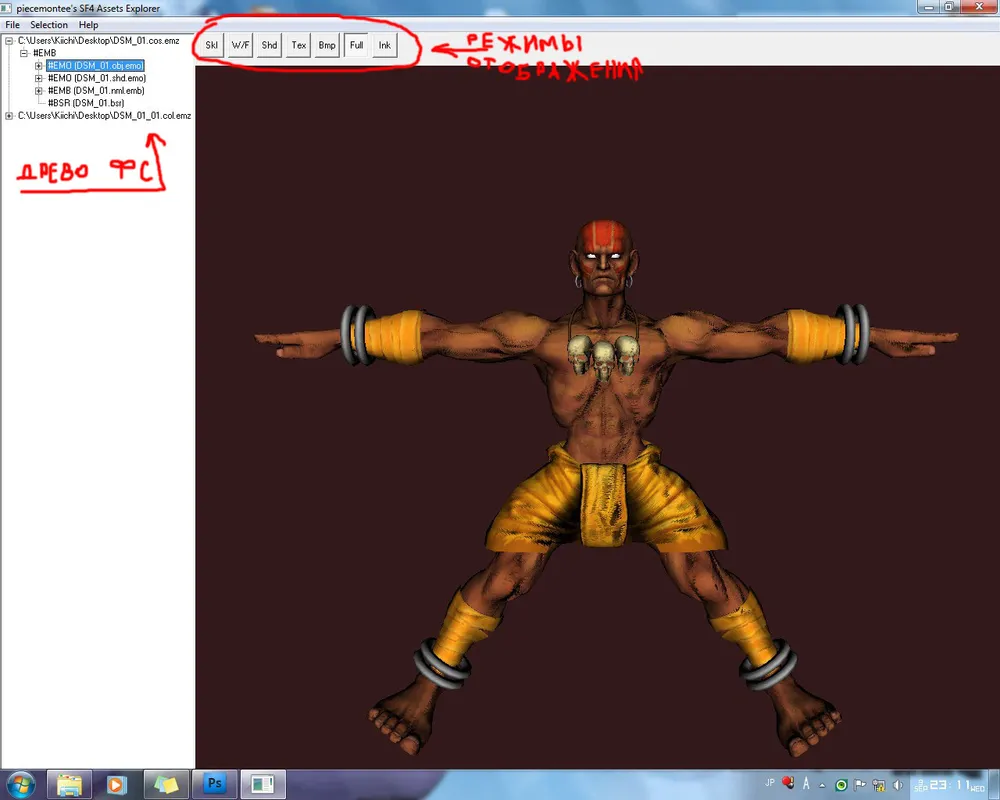Open the Selection menu

pos(48,25)
